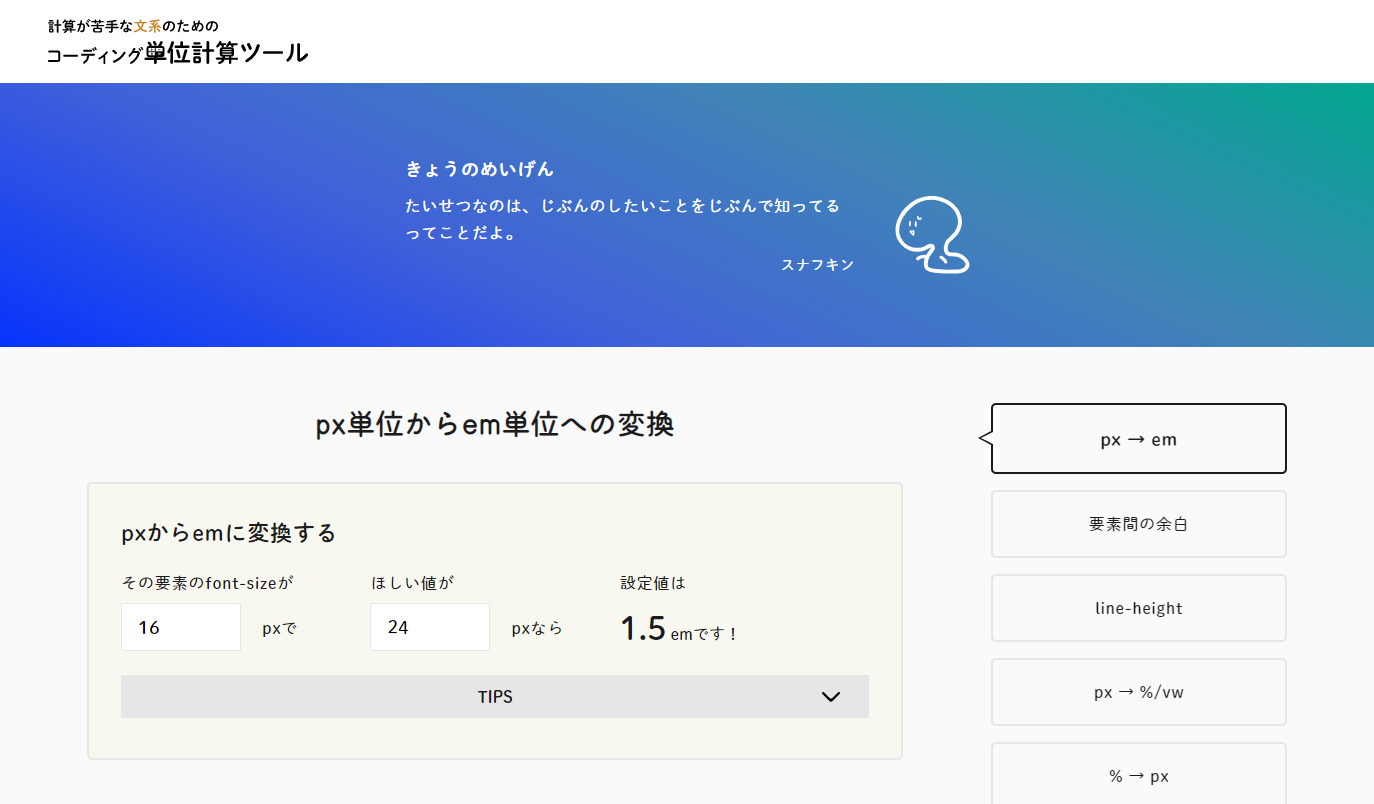
Task: Click the スナフキン author name
Action: [817, 265]
